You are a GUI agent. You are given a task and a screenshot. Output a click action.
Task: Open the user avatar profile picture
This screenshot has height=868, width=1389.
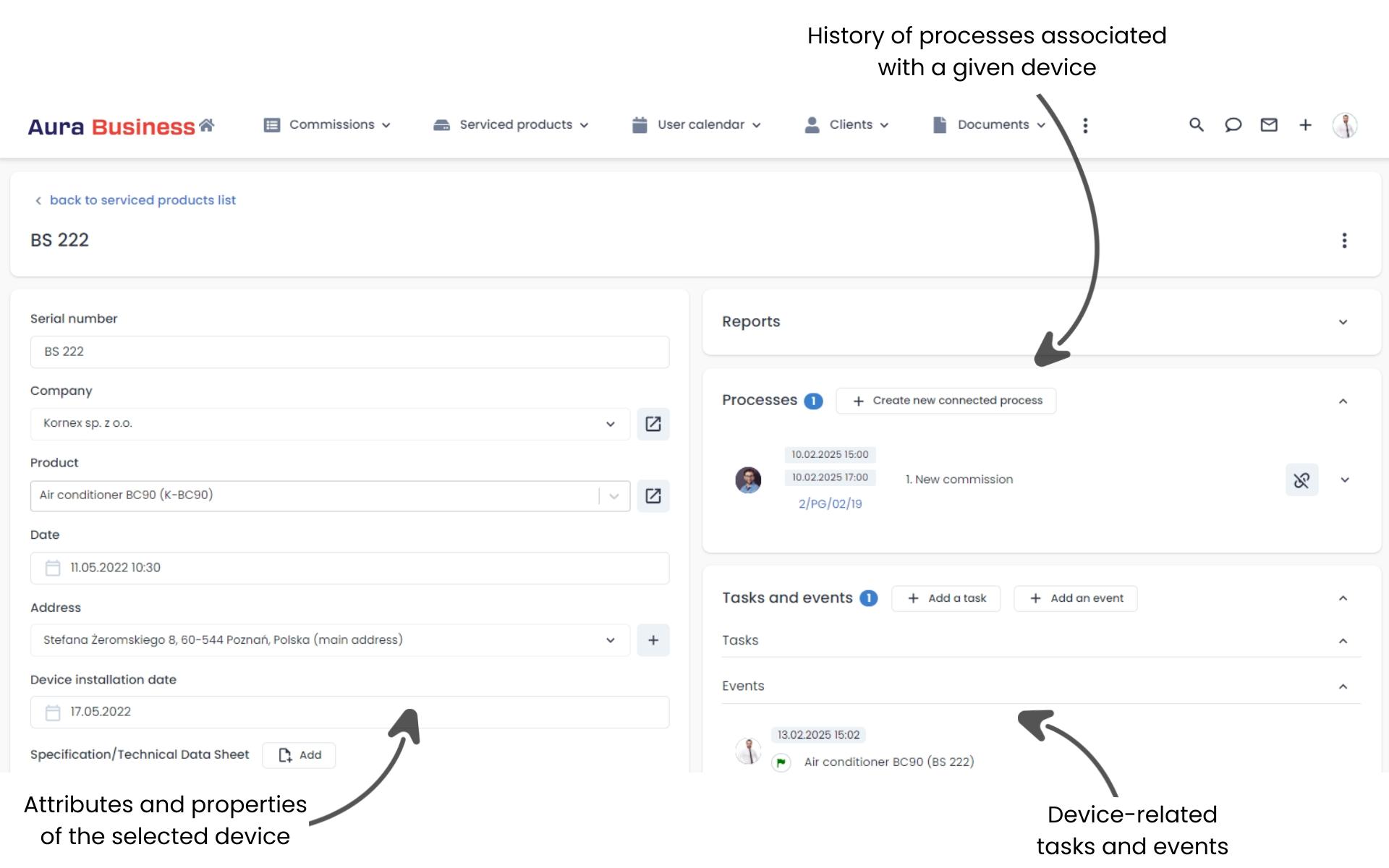pos(1346,124)
